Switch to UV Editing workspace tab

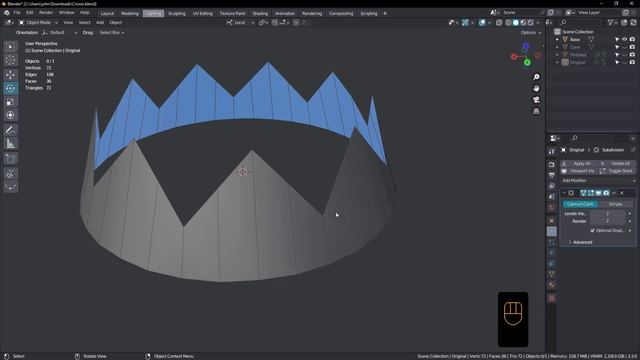pyautogui.click(x=202, y=13)
